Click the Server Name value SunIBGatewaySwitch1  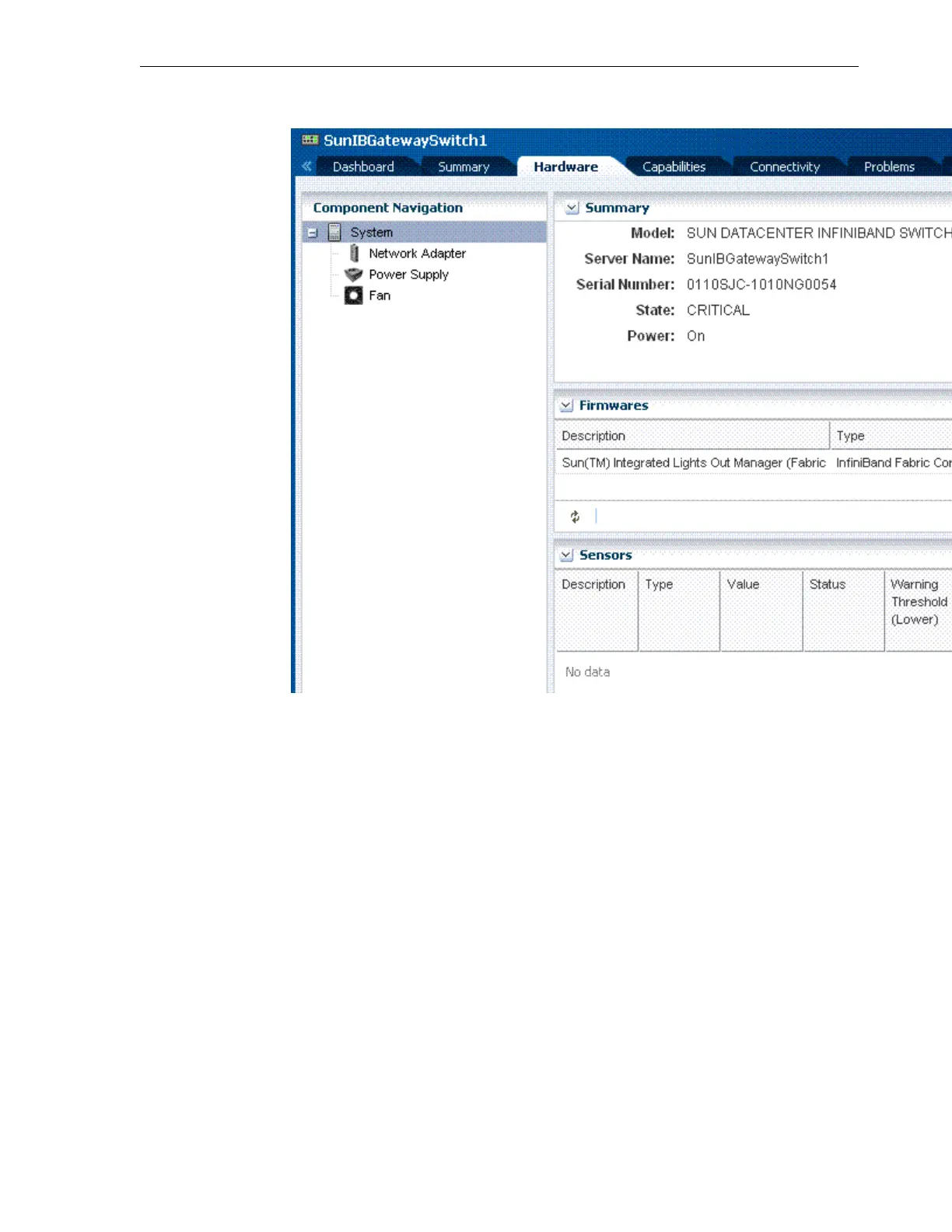(758, 259)
